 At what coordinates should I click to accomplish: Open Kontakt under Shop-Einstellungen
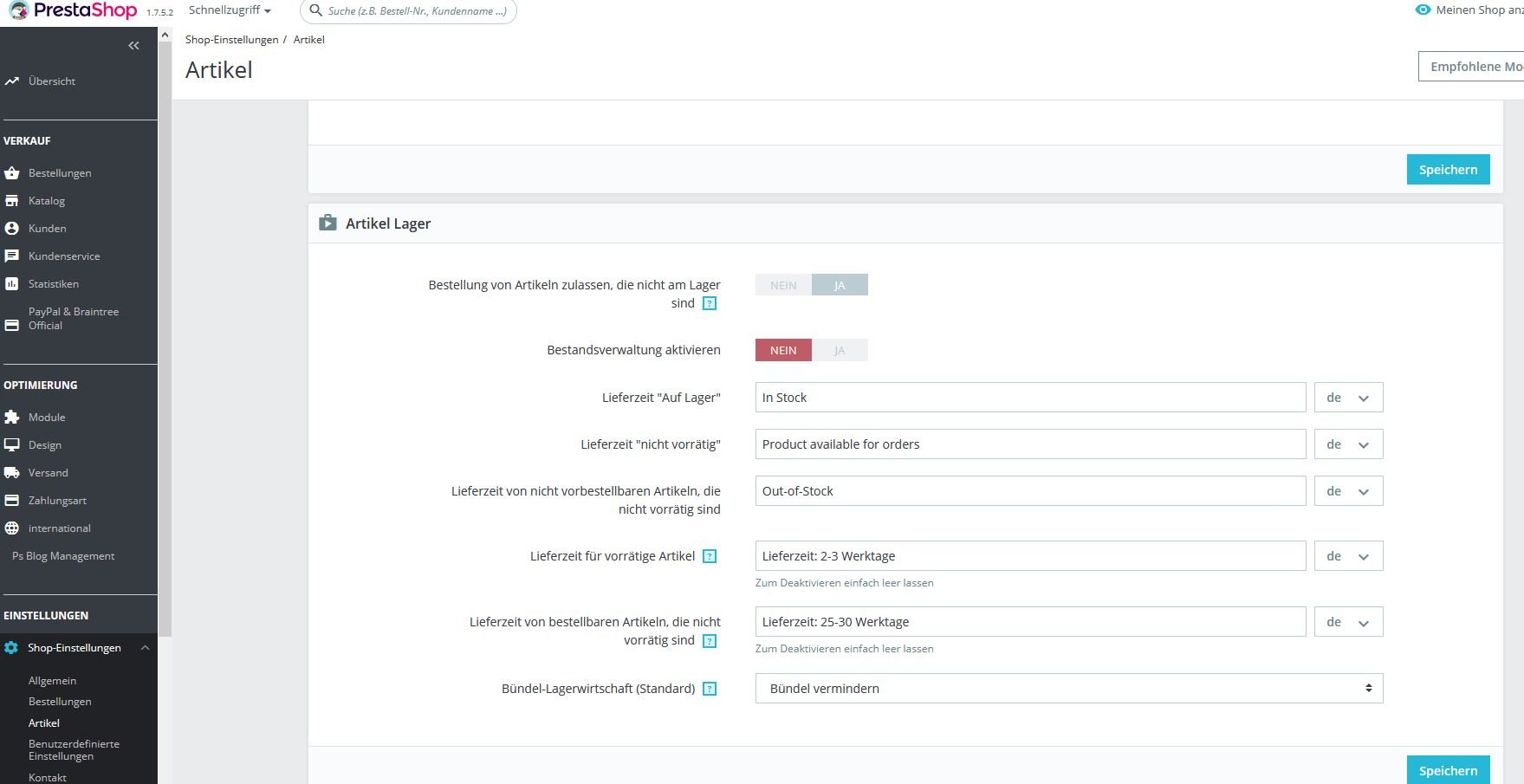coord(48,778)
